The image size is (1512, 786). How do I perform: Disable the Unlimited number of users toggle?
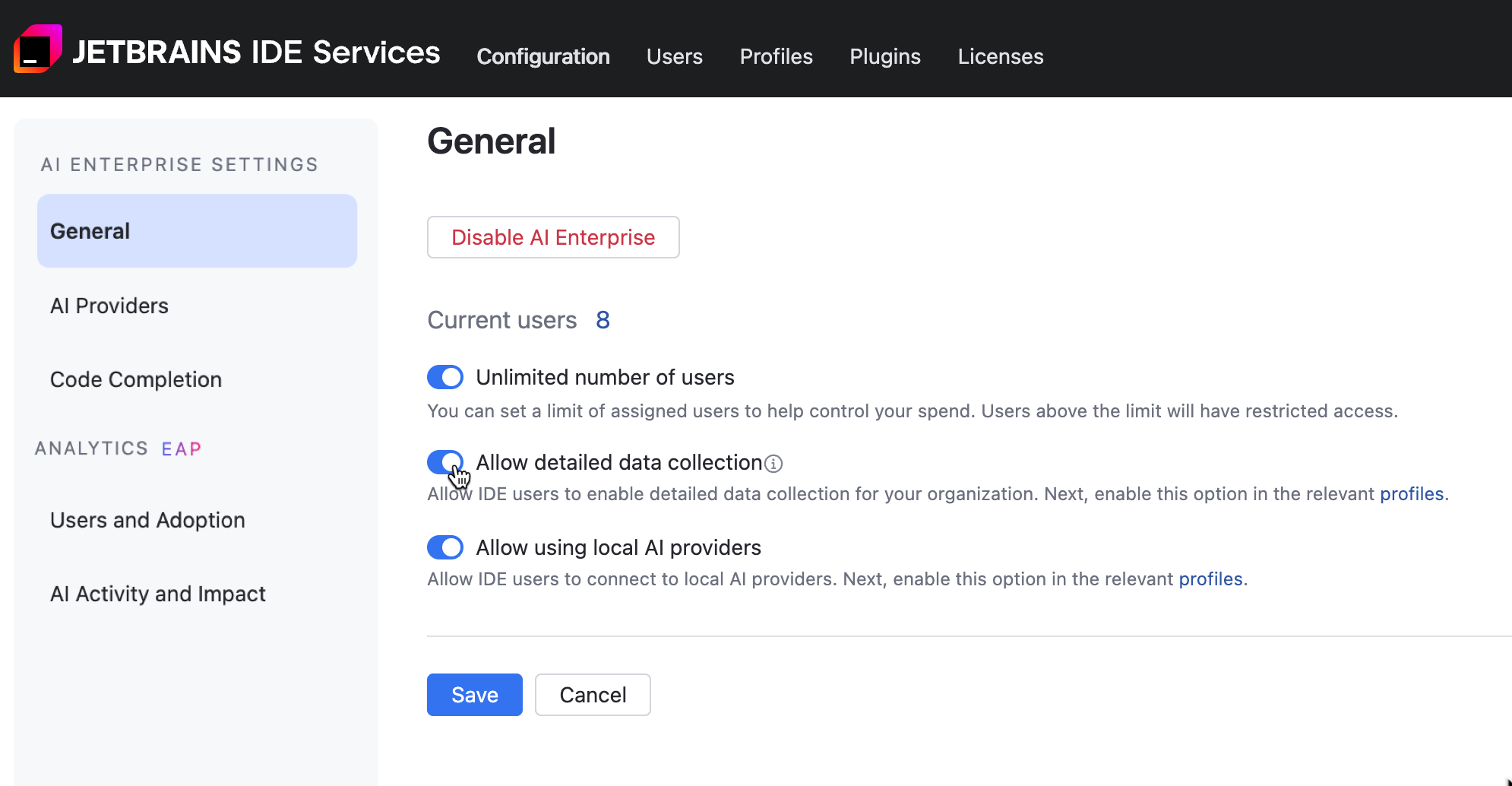pyautogui.click(x=445, y=377)
